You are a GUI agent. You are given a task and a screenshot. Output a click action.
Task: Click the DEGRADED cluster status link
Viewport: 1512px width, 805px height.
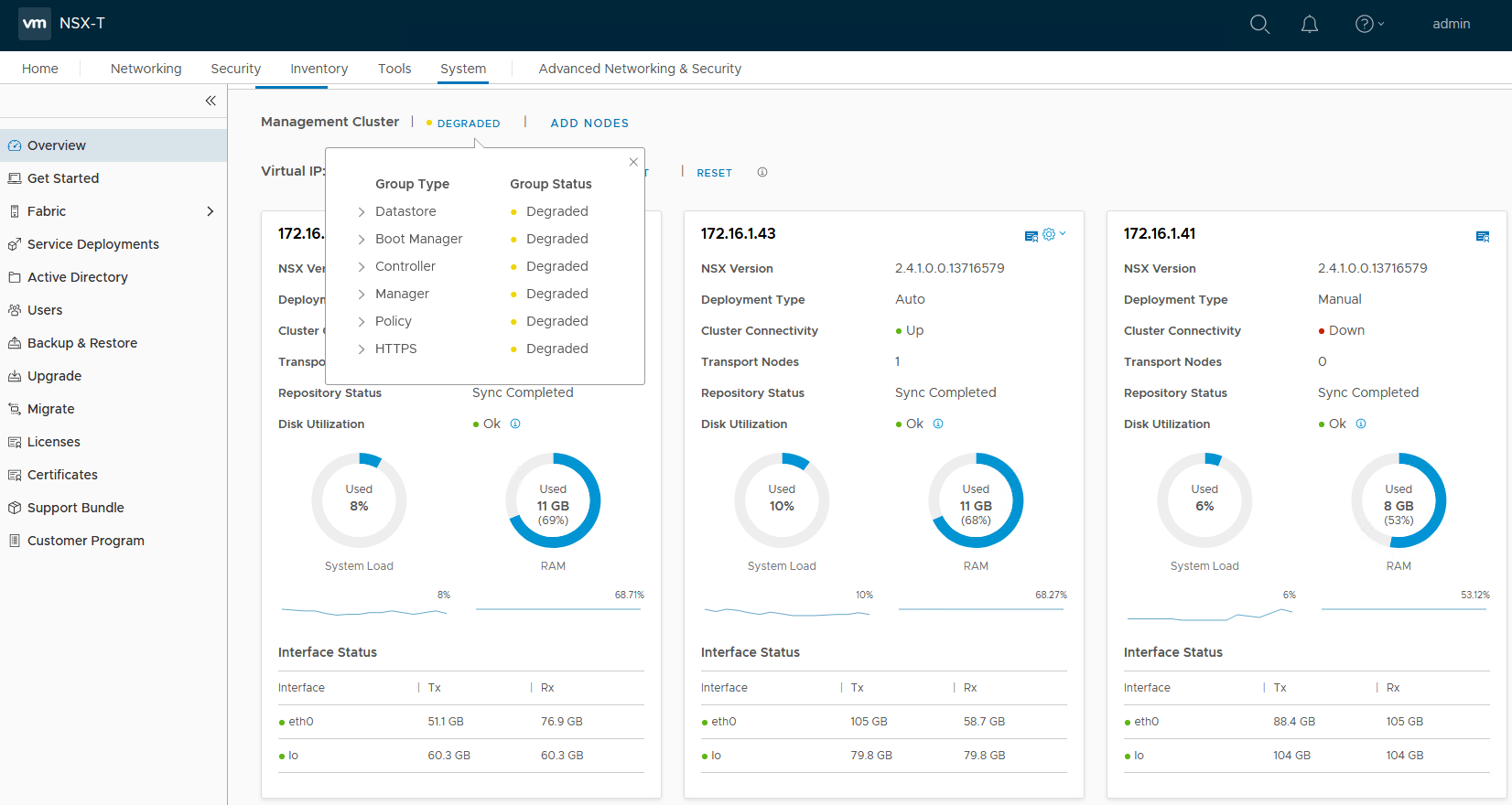coord(468,123)
